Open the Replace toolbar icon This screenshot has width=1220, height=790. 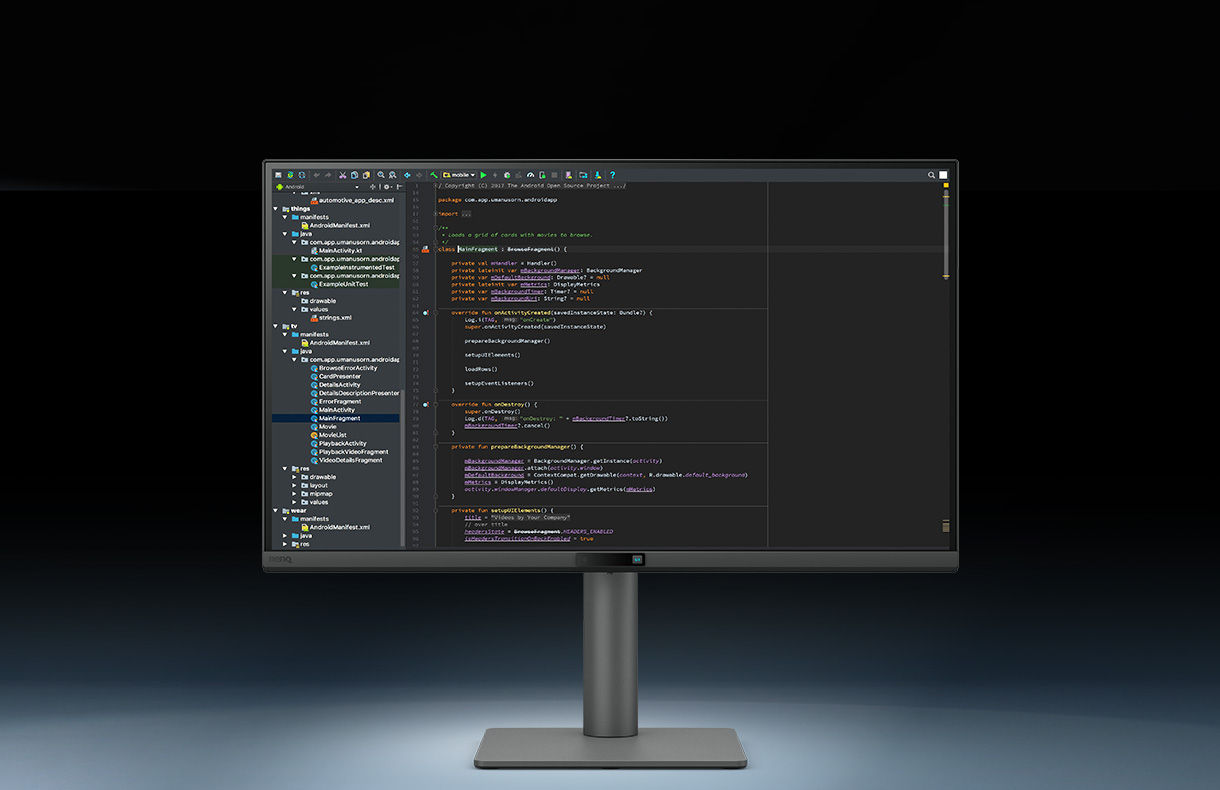point(392,175)
